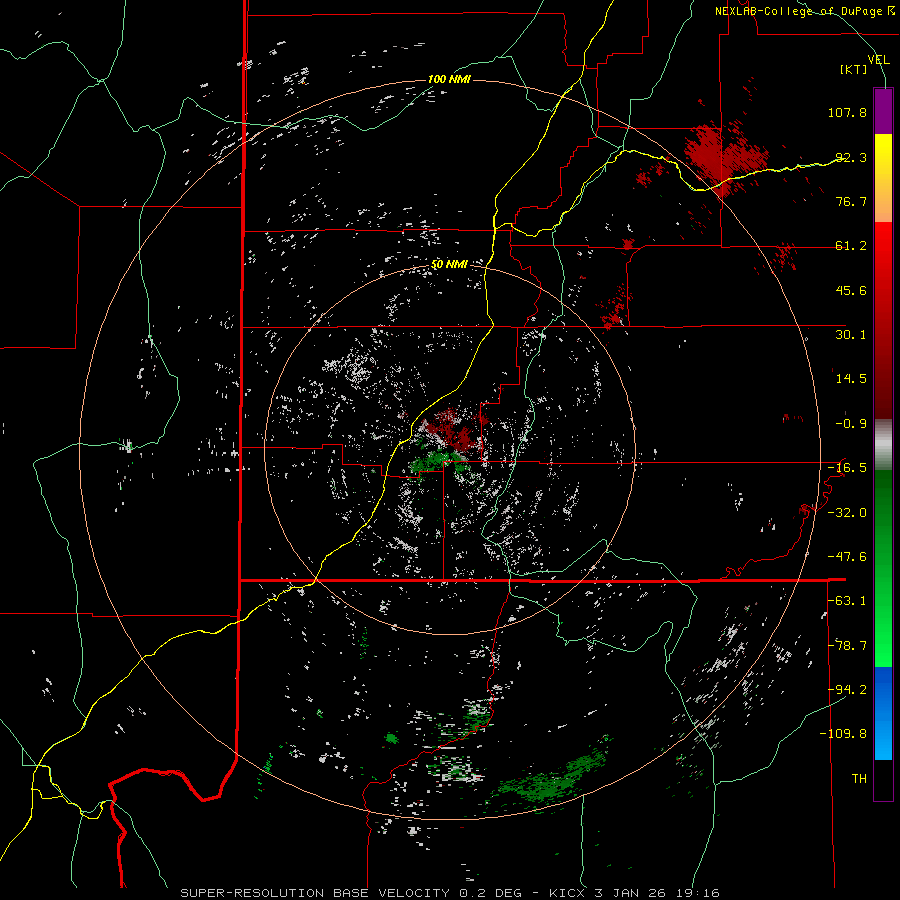900x900 pixels.
Task: Click the 92.3 velocity scale value
Action: coord(851,157)
